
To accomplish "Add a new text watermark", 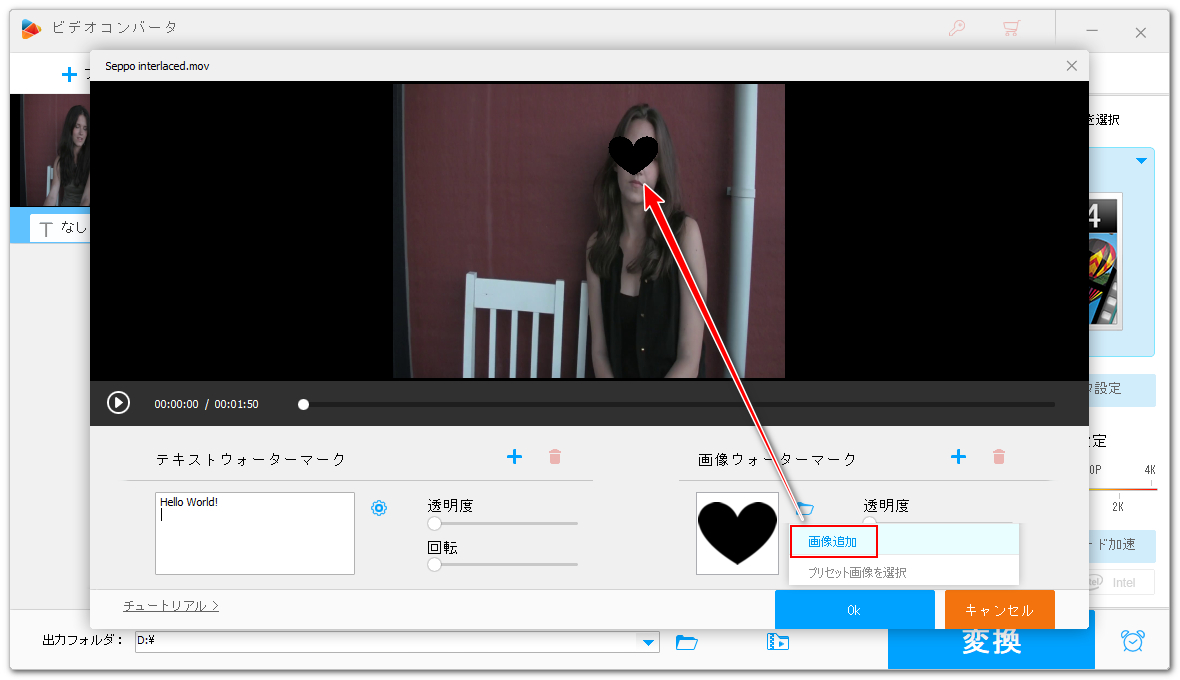I will 514,457.
